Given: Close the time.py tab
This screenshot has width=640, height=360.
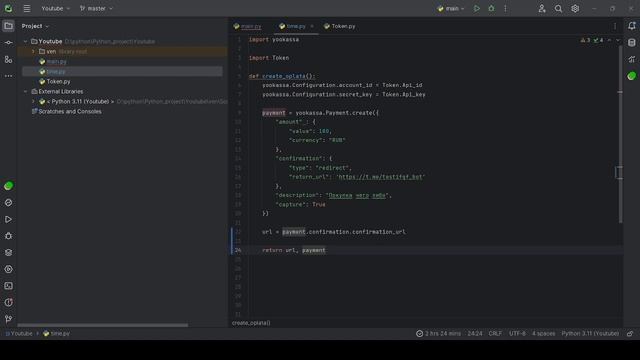Looking at the screenshot, I should (x=312, y=26).
